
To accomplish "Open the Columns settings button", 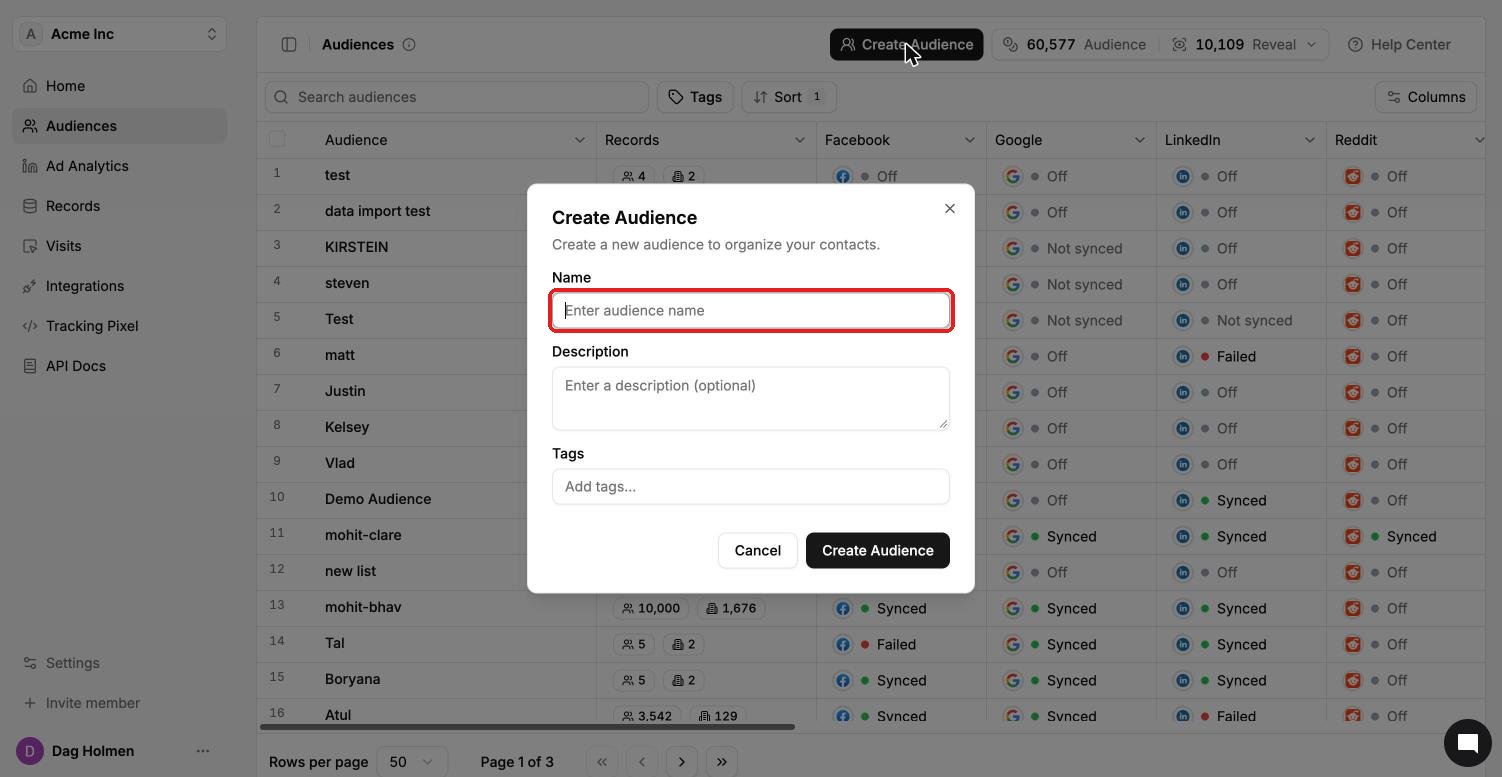I will pos(1426,97).
